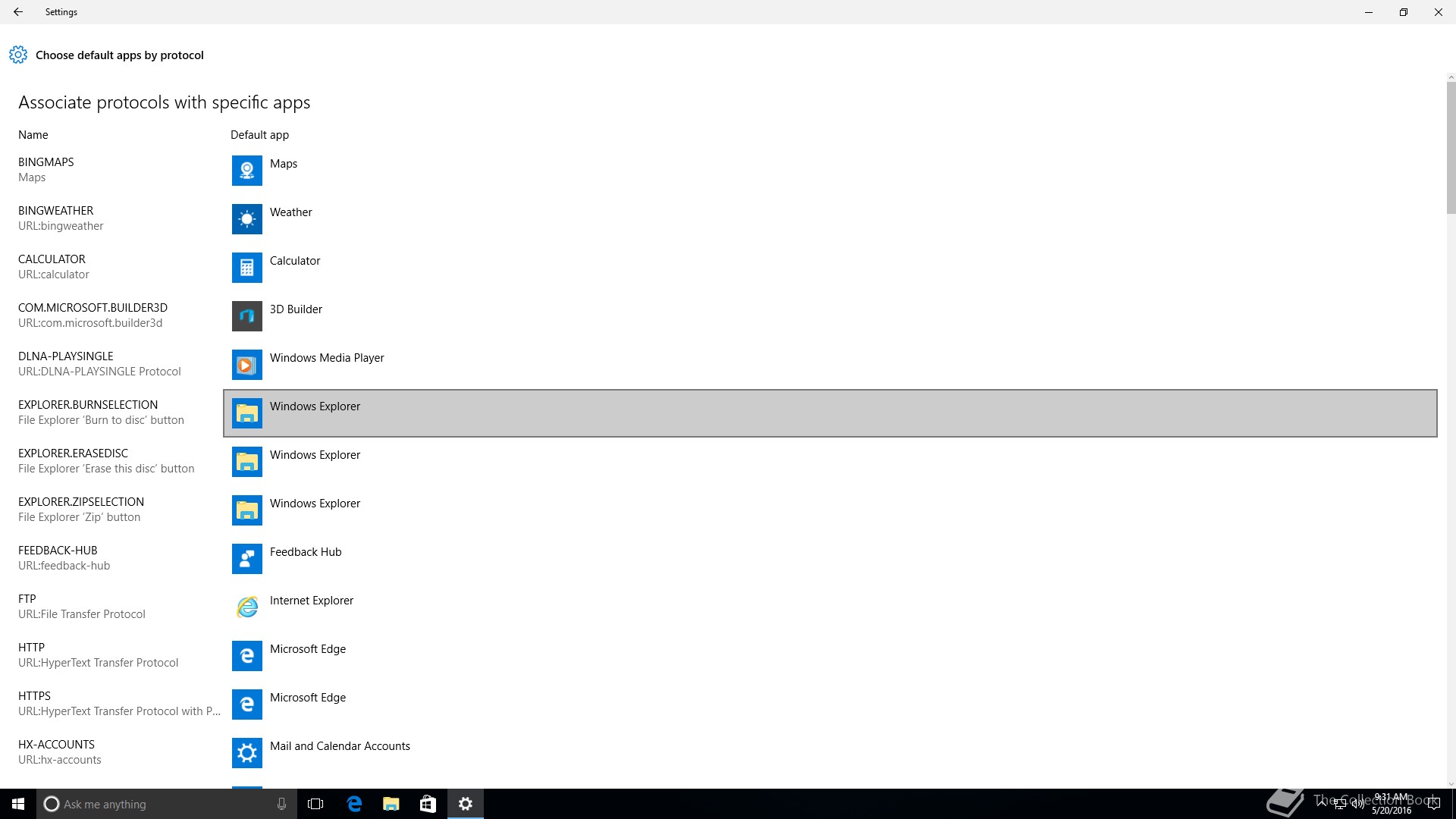
Task: Change default app labeled Internet Explorer
Action: pos(312,601)
